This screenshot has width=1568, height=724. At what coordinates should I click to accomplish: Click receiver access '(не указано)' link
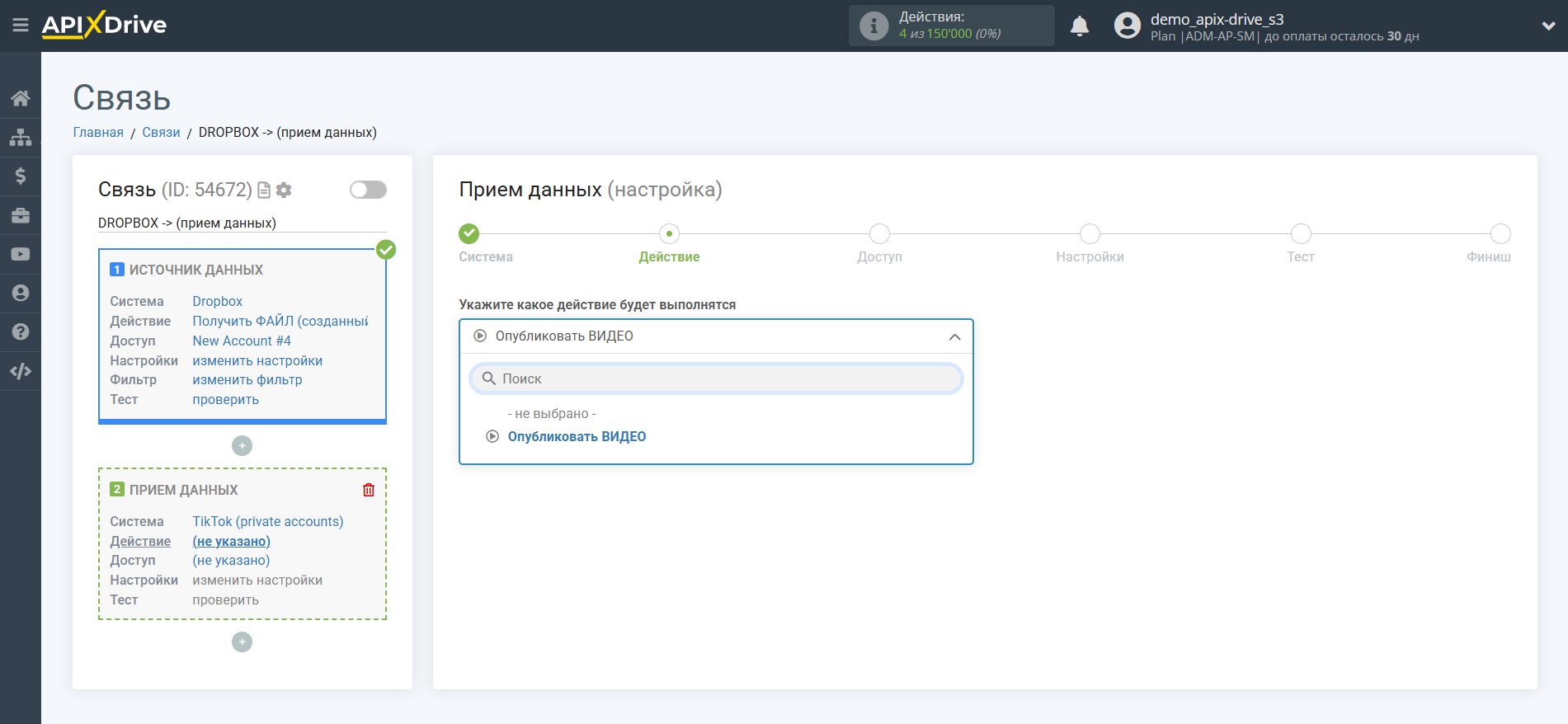(x=231, y=560)
